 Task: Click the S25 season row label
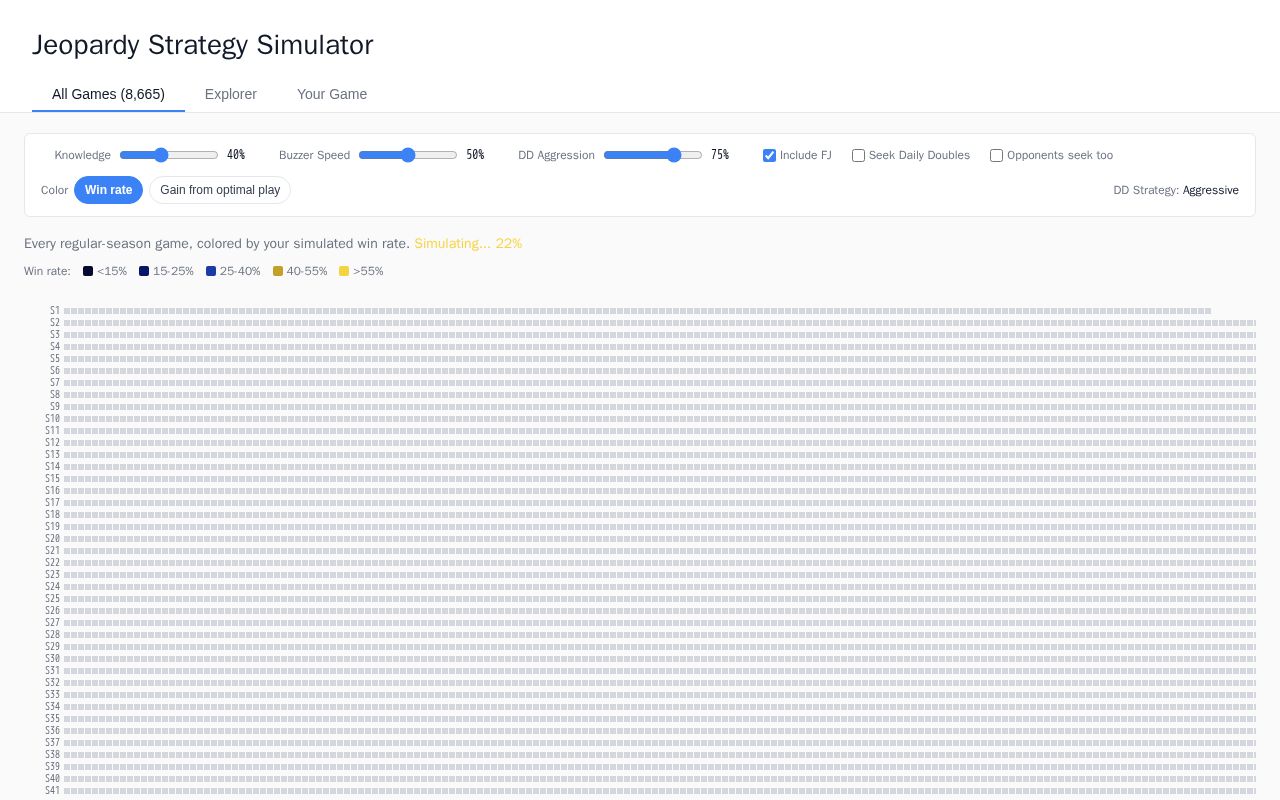click(53, 599)
